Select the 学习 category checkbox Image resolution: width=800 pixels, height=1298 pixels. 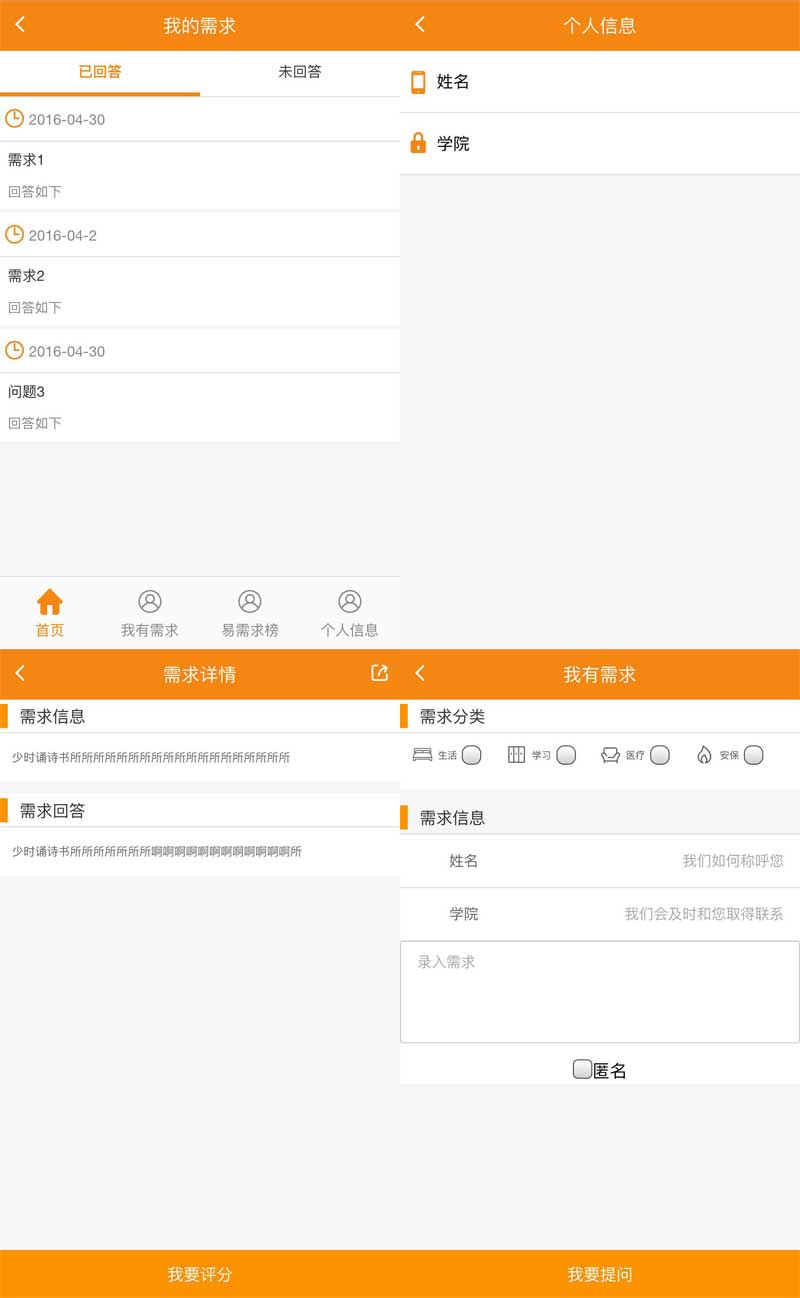click(x=566, y=755)
